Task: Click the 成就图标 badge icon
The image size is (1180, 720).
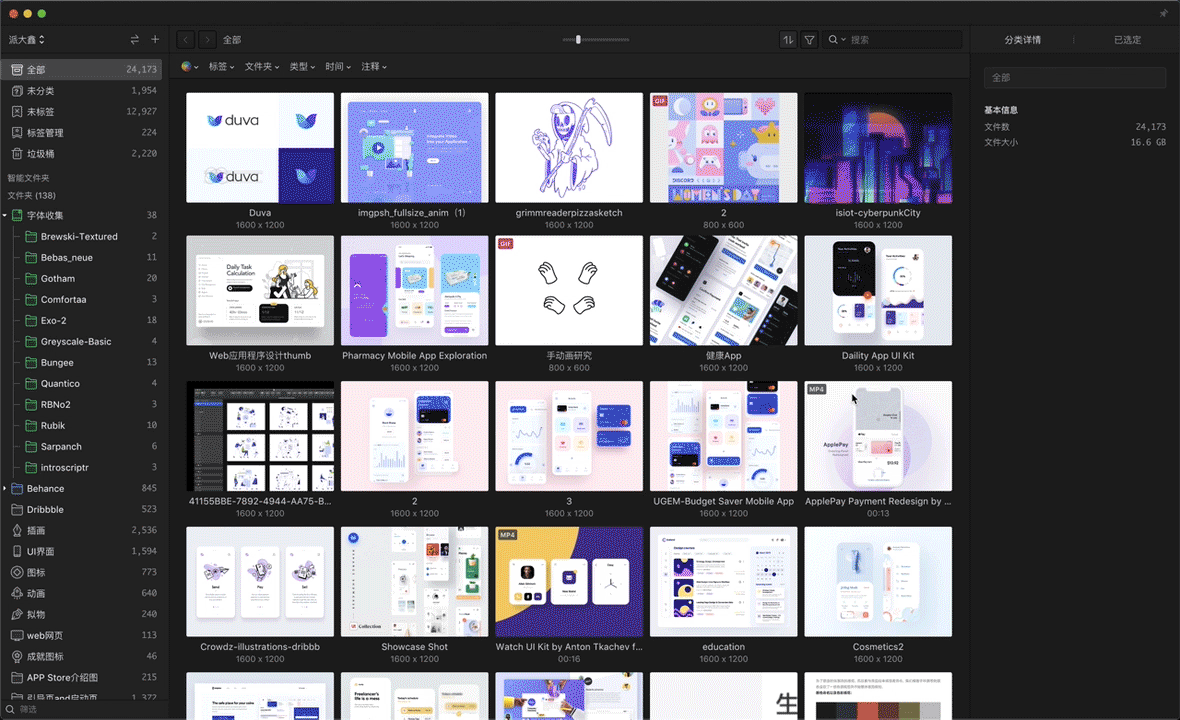Action: click(17, 657)
